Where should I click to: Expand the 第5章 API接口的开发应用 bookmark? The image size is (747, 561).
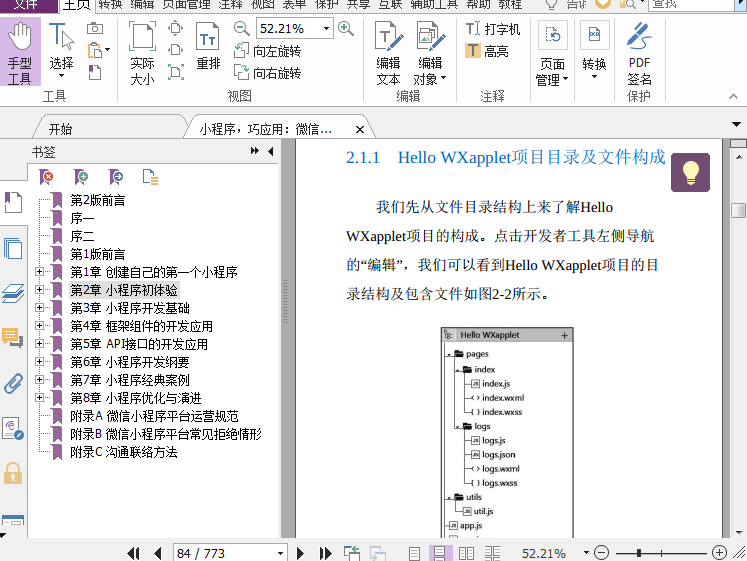tap(40, 343)
